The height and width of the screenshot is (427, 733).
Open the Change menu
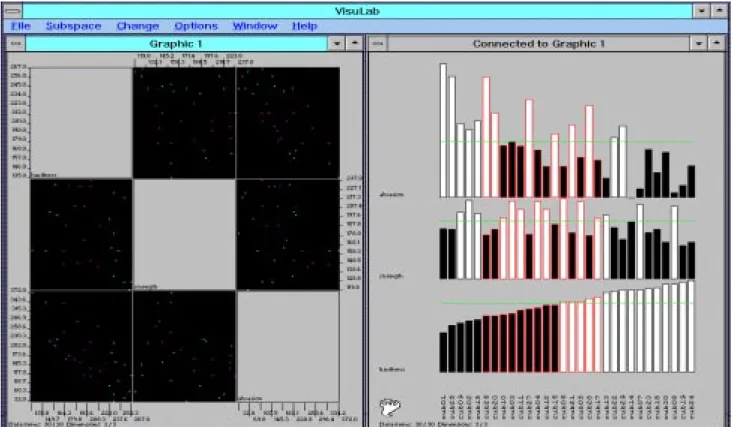[138, 26]
